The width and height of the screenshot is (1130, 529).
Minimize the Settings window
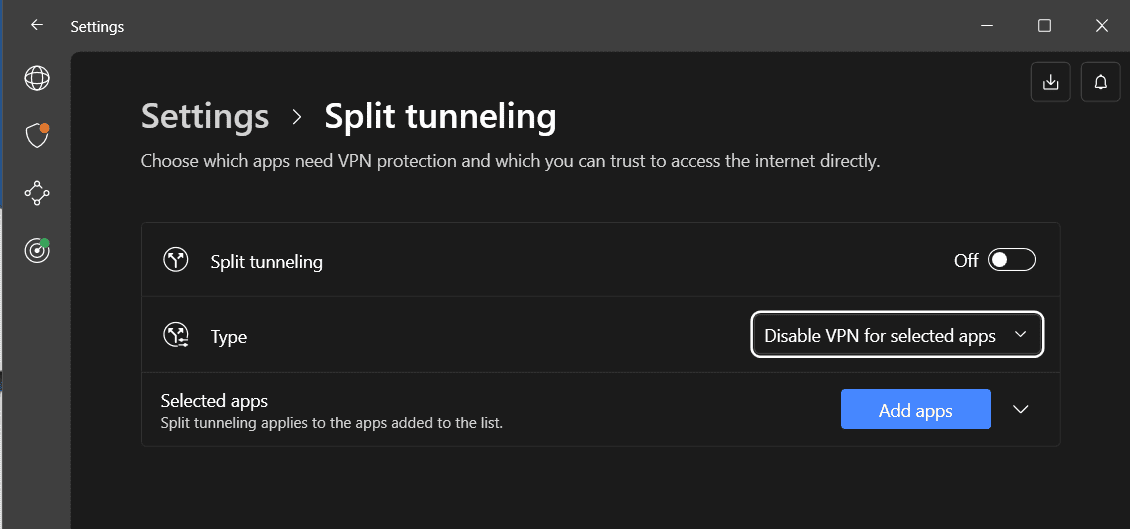pyautogui.click(x=987, y=26)
